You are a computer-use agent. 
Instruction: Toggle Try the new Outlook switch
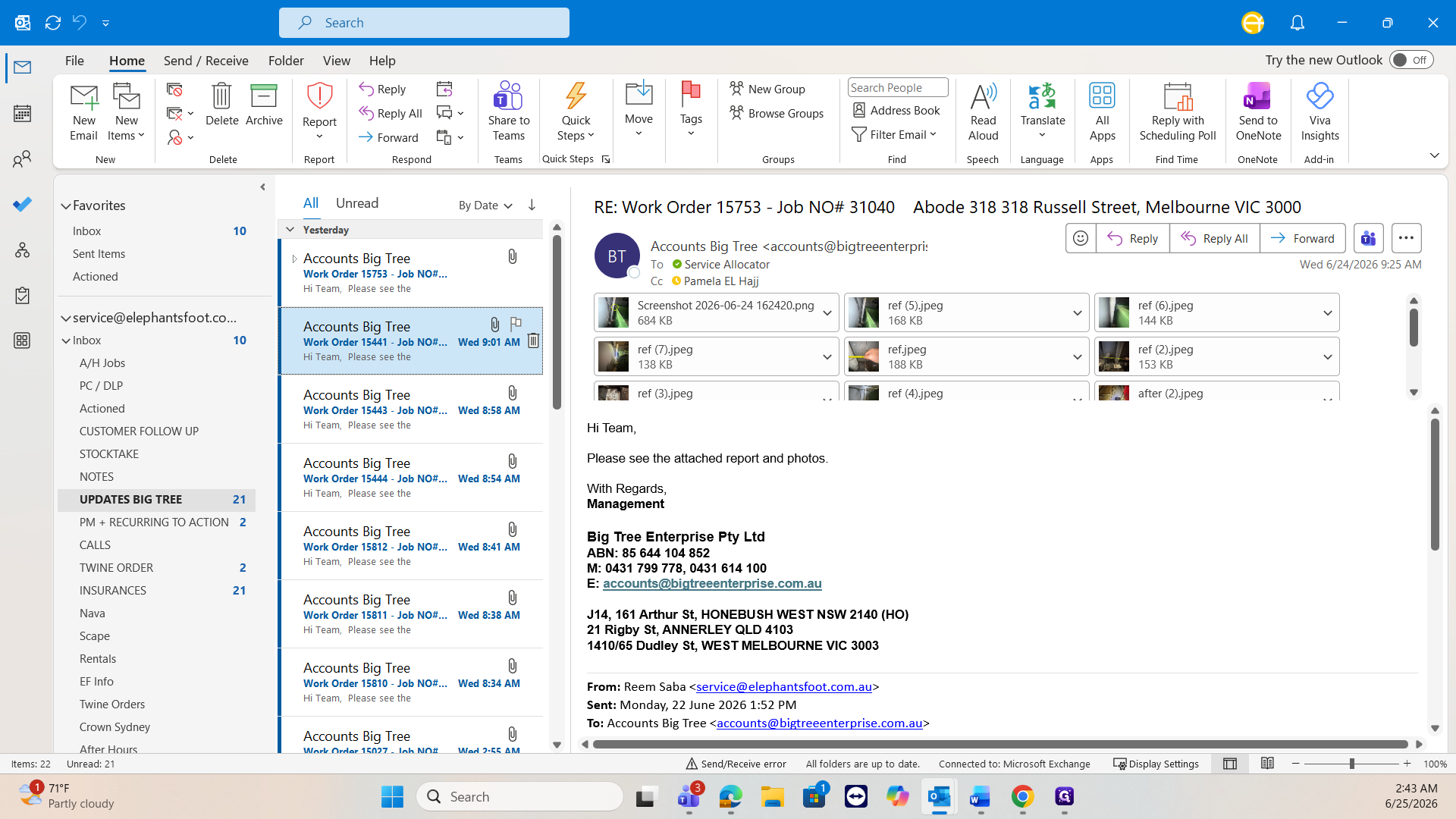coord(1410,60)
